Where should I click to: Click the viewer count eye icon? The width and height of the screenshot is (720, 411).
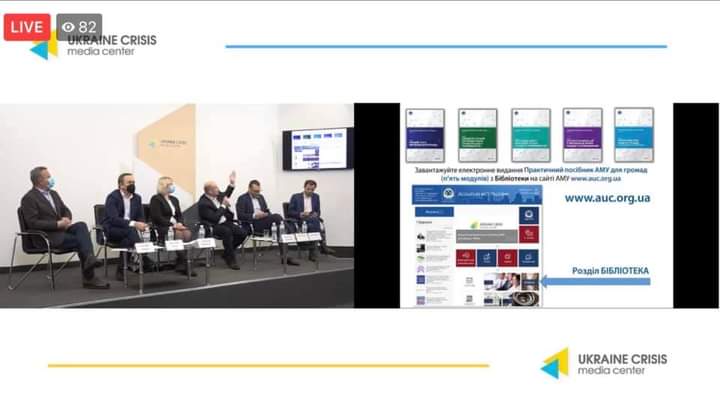point(68,27)
